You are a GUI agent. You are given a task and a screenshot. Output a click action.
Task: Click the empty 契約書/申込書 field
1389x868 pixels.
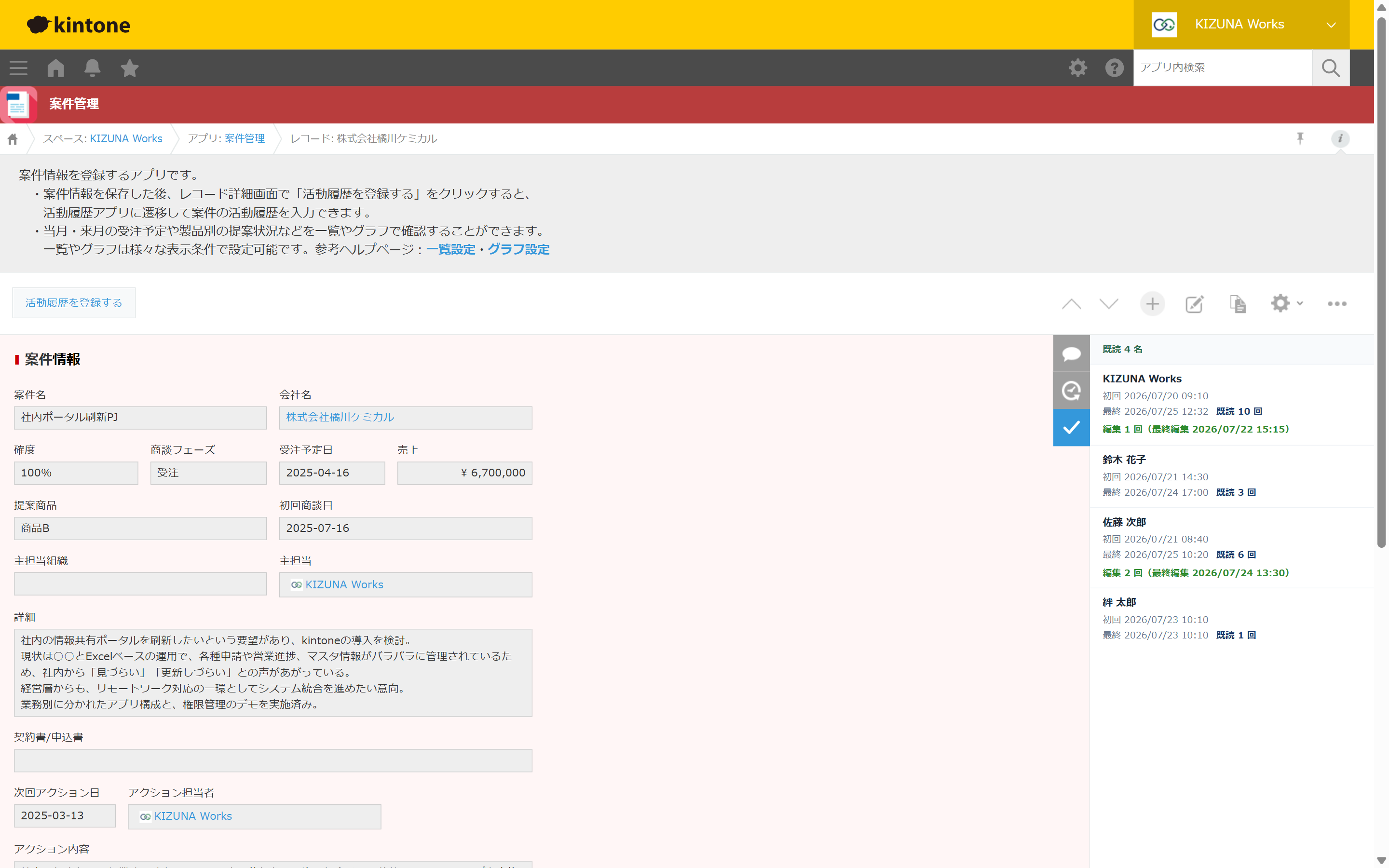pos(273,760)
